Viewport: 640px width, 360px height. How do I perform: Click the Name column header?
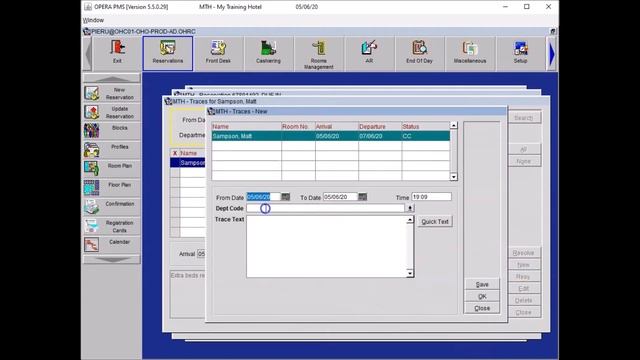point(247,127)
